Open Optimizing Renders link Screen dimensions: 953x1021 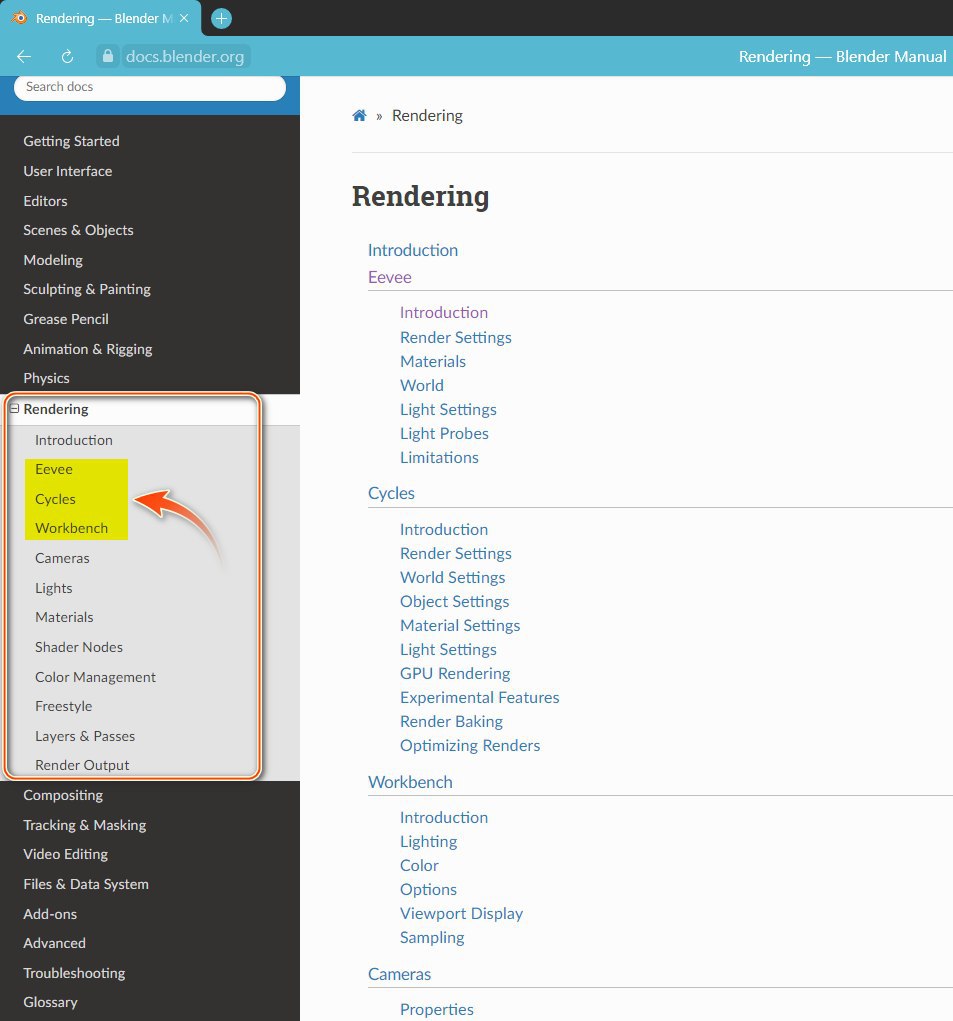click(x=470, y=746)
